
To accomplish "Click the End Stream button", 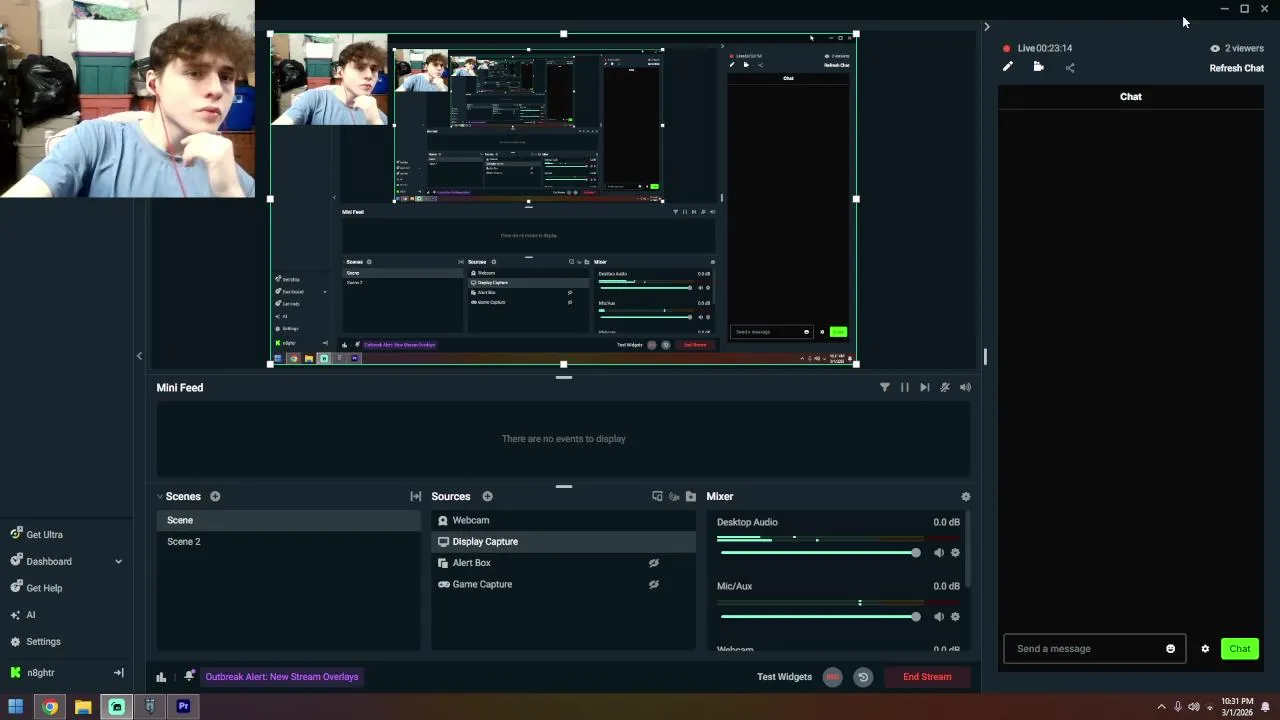I will (x=927, y=677).
